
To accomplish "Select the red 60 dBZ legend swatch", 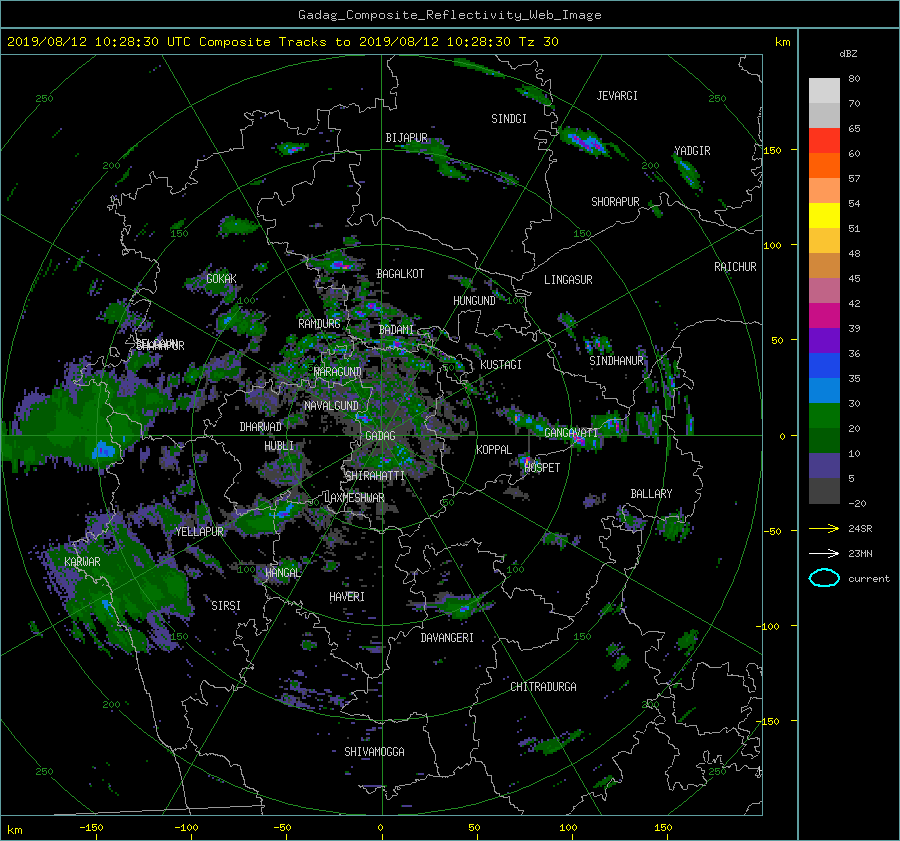I will click(824, 141).
